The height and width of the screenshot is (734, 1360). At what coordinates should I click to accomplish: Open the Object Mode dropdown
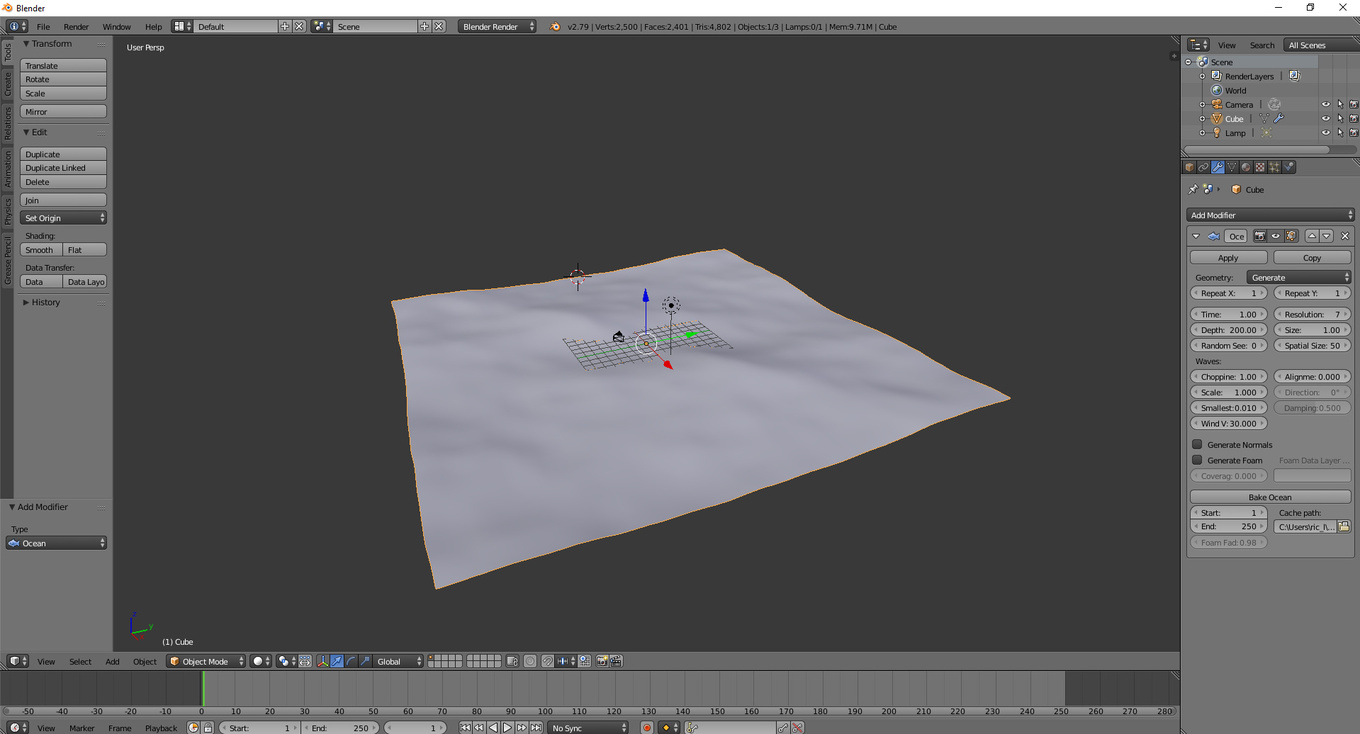coord(206,661)
